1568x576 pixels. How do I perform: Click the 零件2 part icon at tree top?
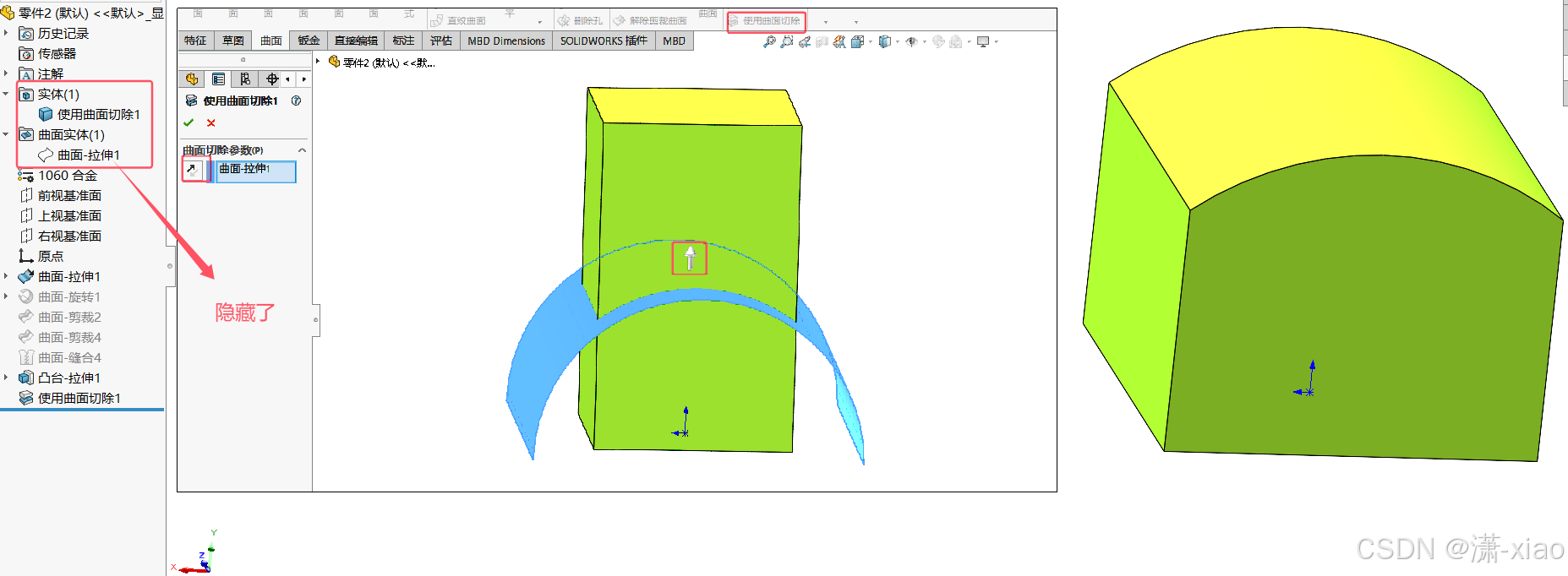coord(8,13)
